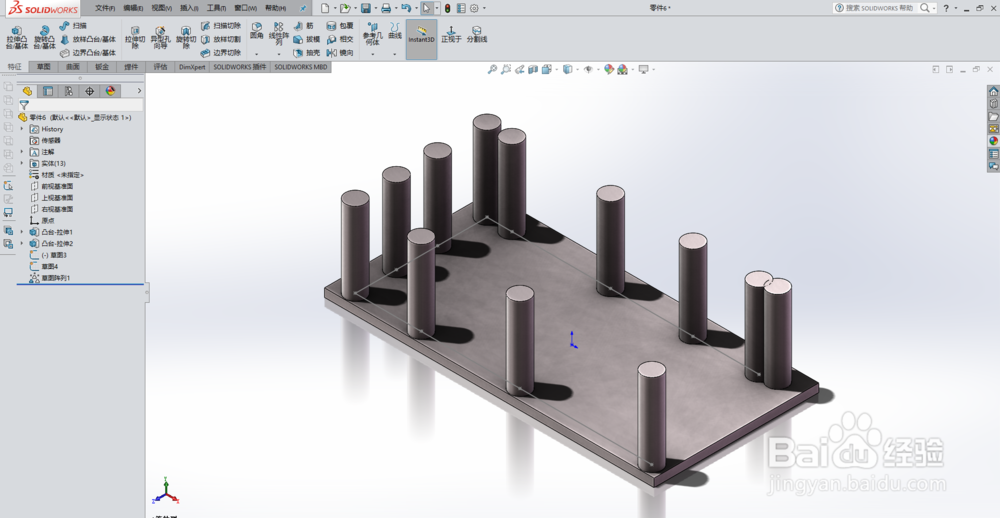Select the 圆角 fillet tool
The width and height of the screenshot is (1000, 518).
[x=256, y=31]
